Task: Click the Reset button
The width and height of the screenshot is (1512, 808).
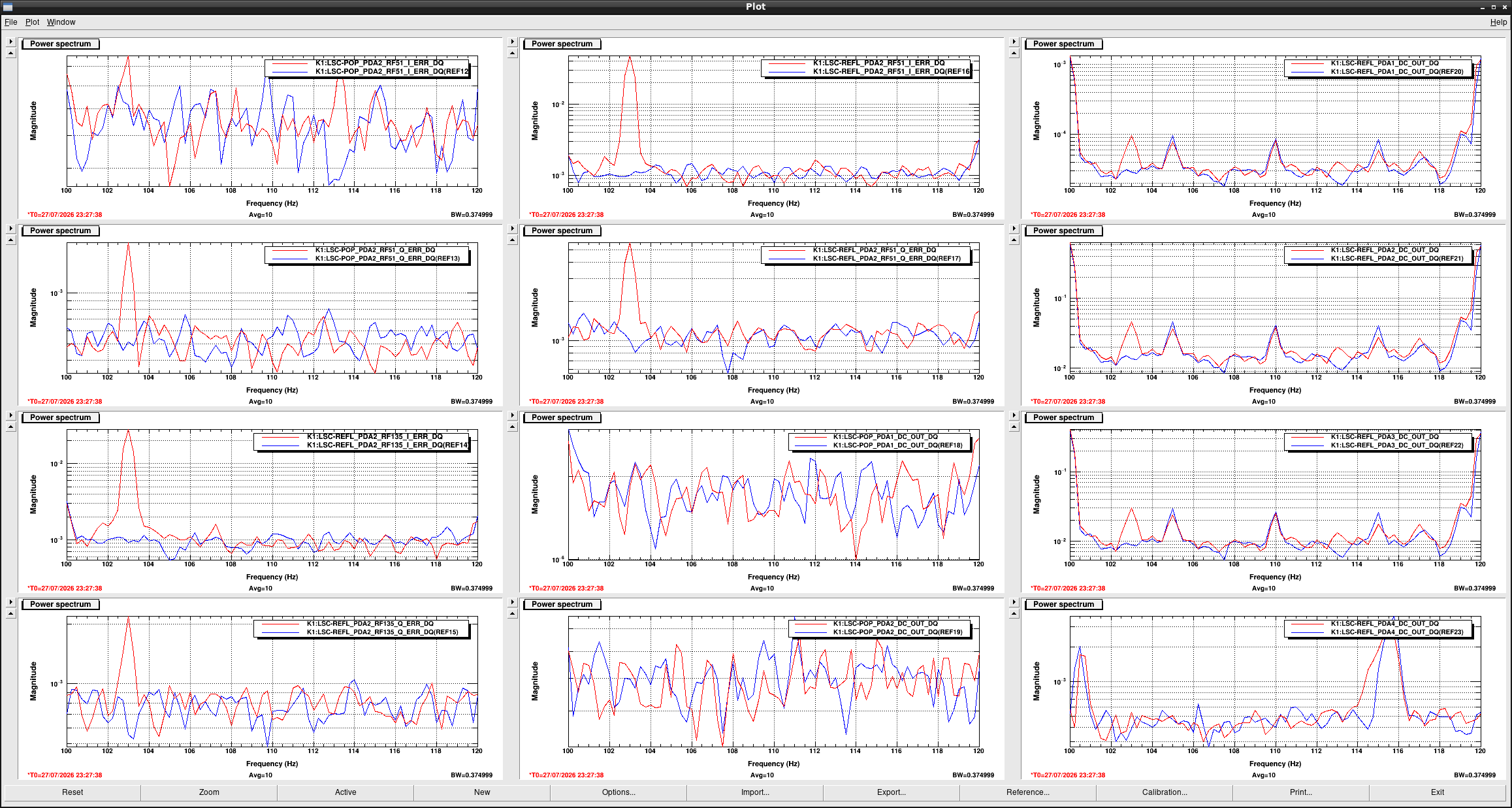Action: [72, 792]
